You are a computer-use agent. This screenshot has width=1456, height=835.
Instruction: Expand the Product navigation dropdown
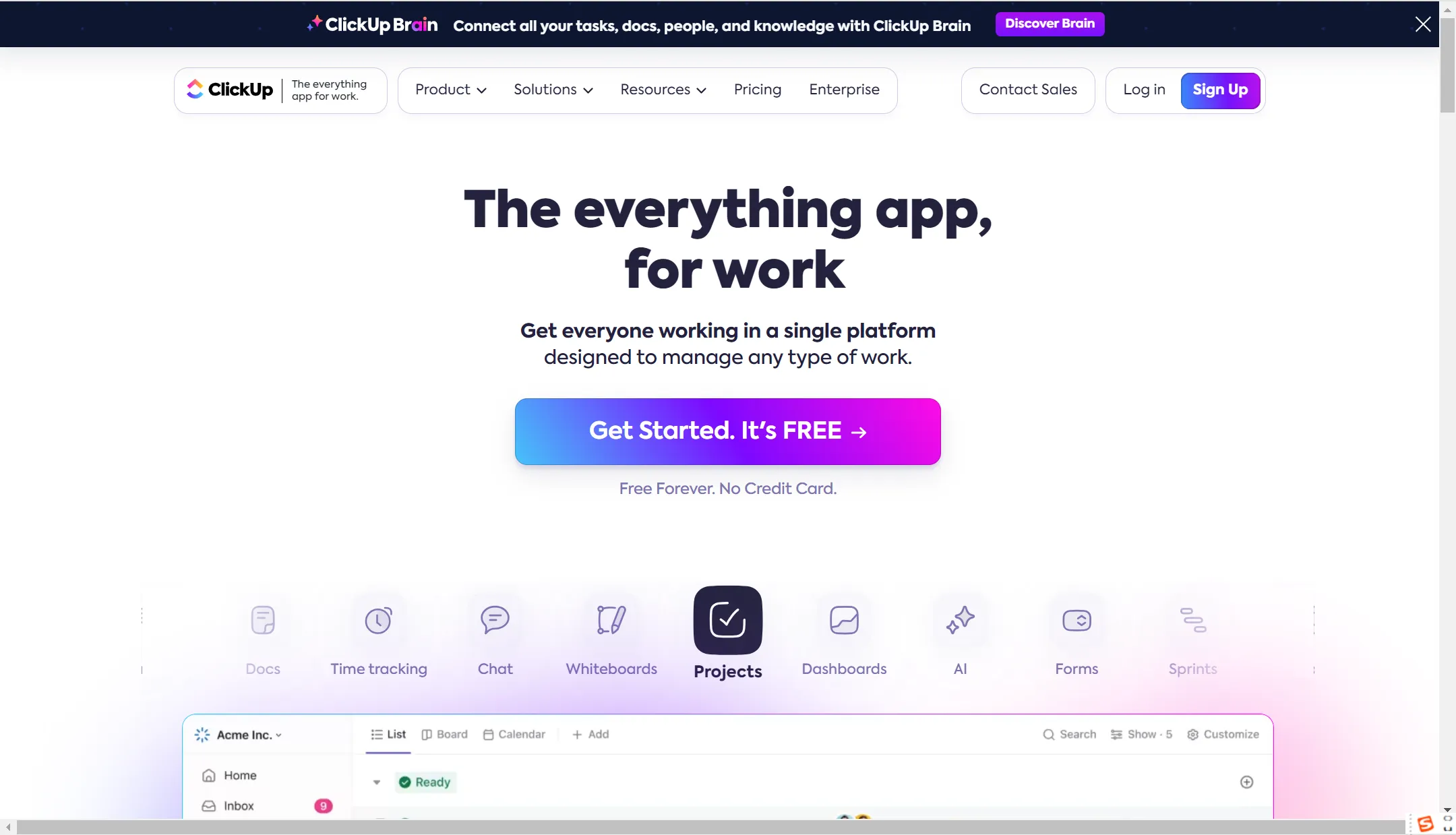450,90
